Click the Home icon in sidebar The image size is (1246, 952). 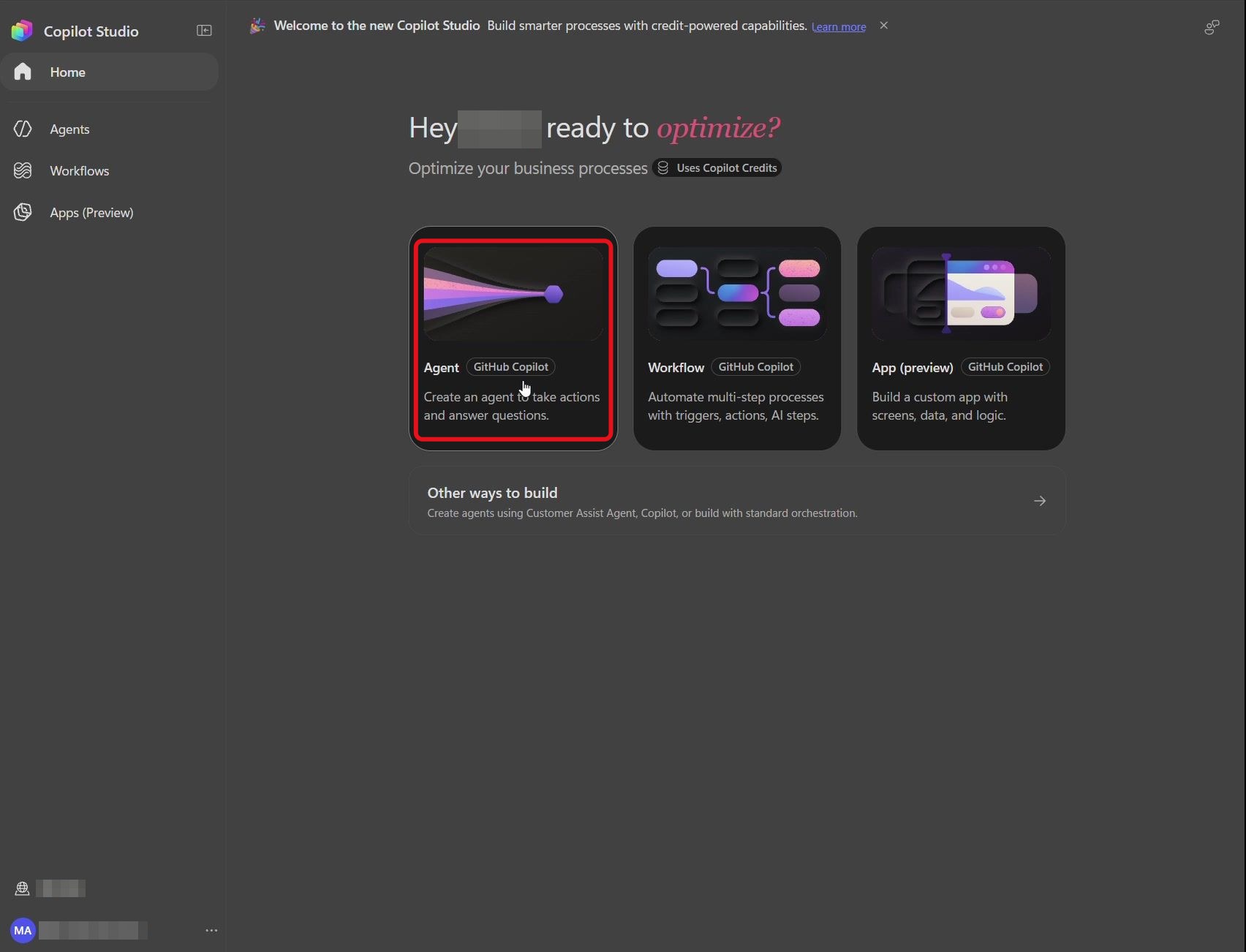[23, 72]
